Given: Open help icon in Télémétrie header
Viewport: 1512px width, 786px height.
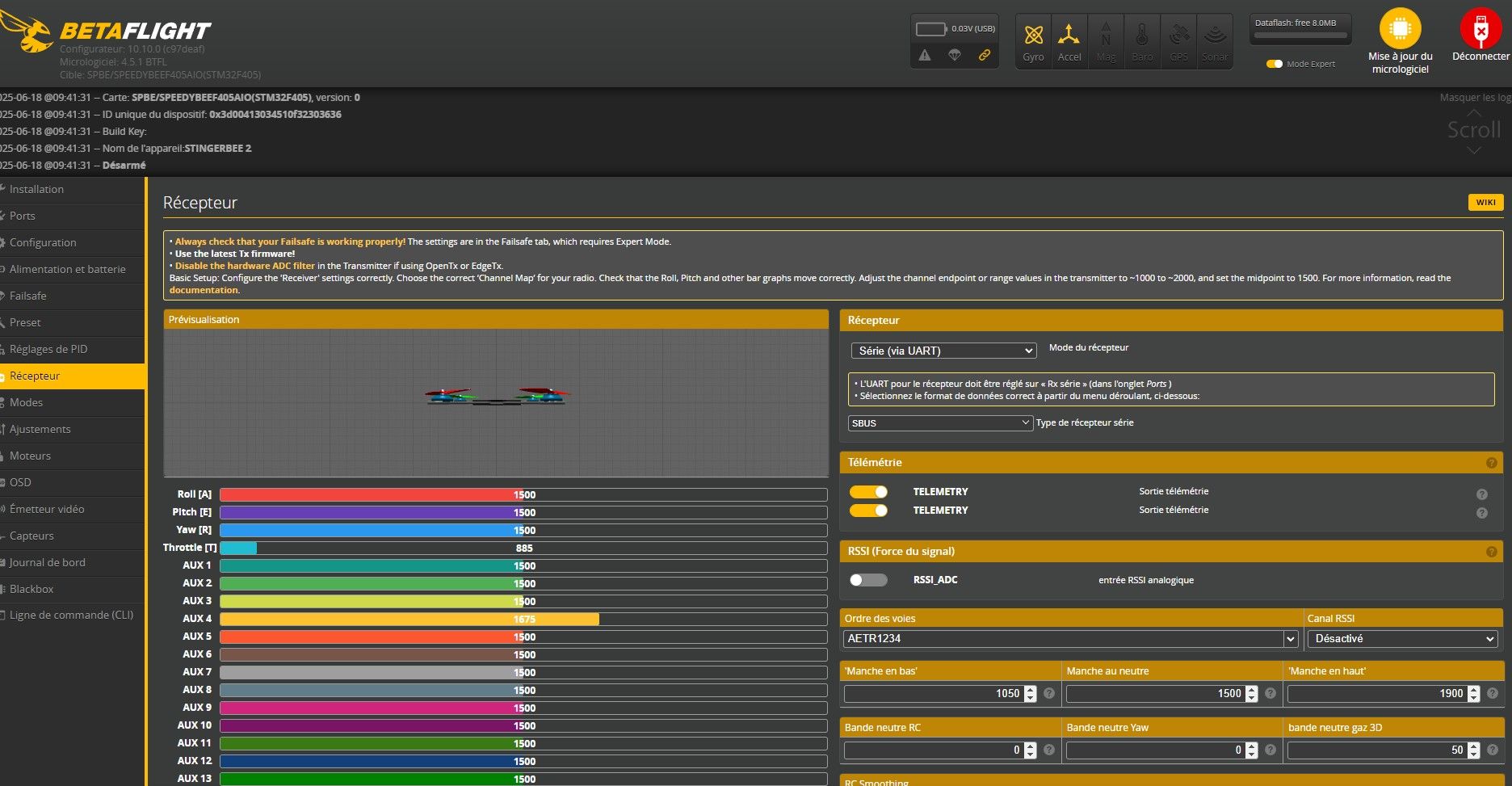Looking at the screenshot, I should (1491, 463).
